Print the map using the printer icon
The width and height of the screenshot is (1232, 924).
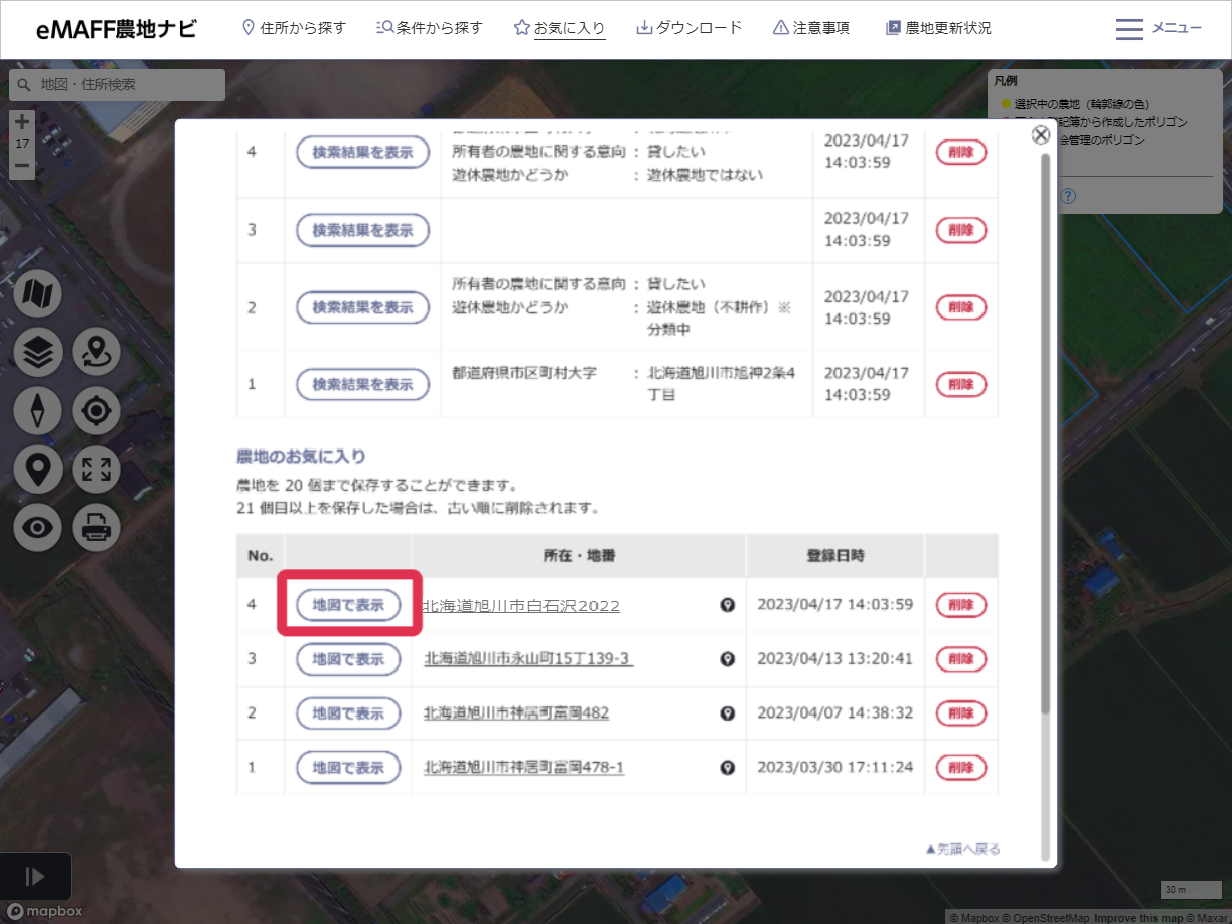point(96,528)
